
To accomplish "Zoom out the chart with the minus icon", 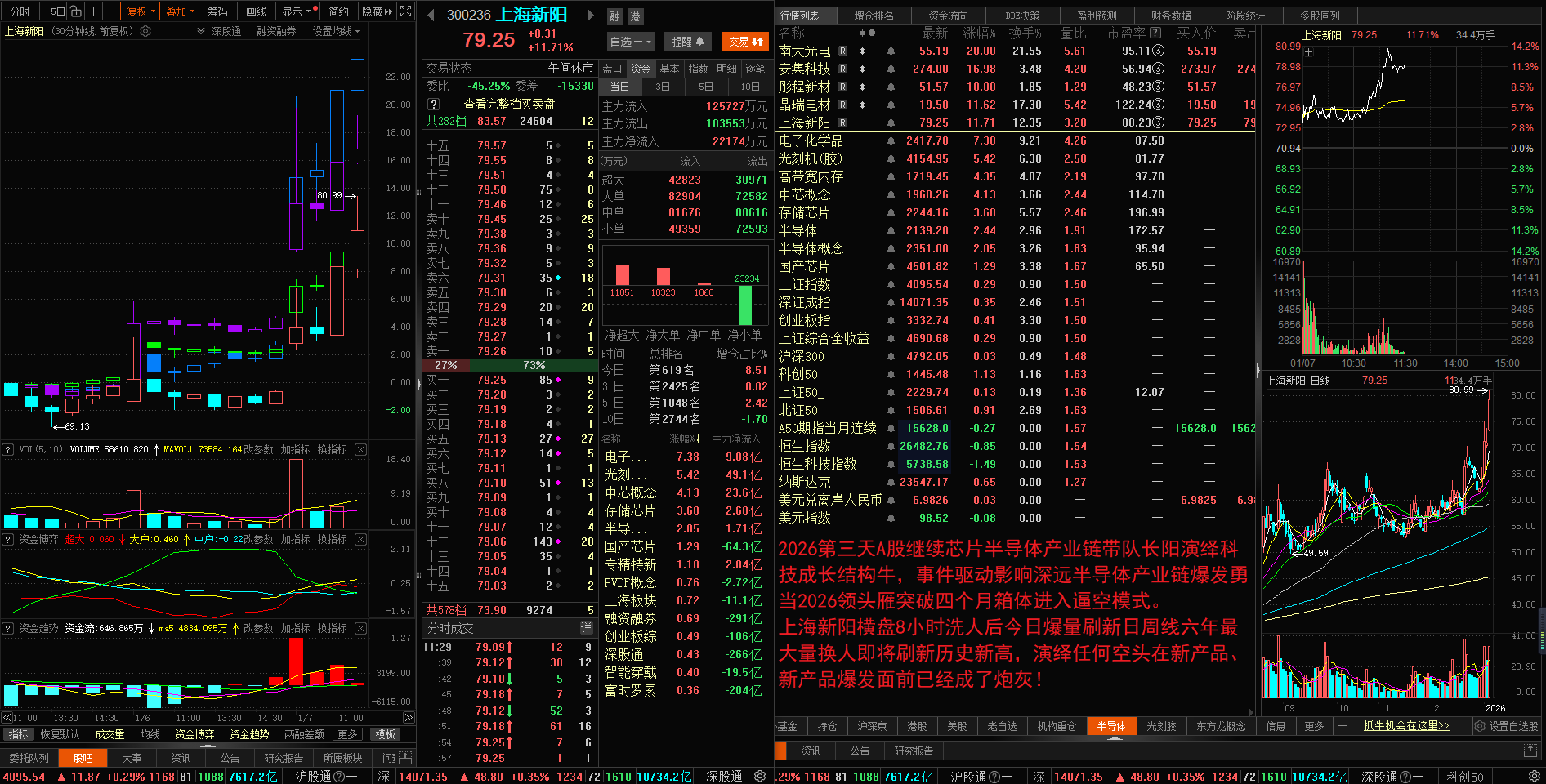I will (x=109, y=11).
